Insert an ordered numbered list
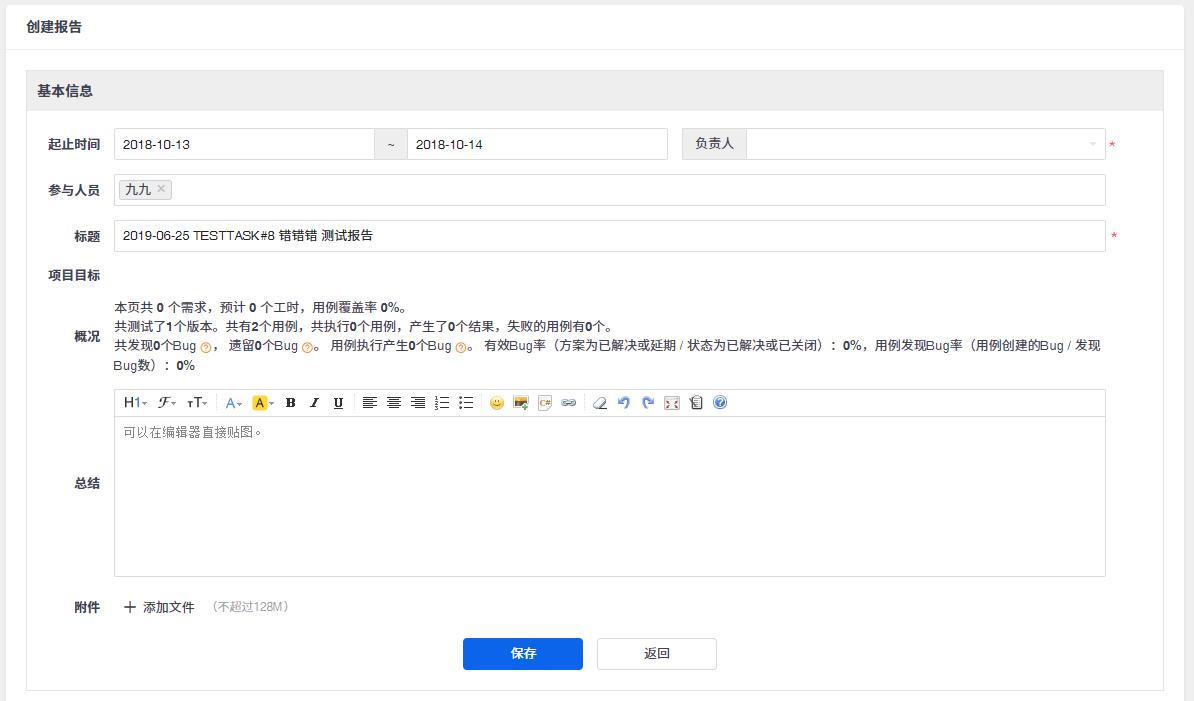The height and width of the screenshot is (701, 1194). (442, 403)
